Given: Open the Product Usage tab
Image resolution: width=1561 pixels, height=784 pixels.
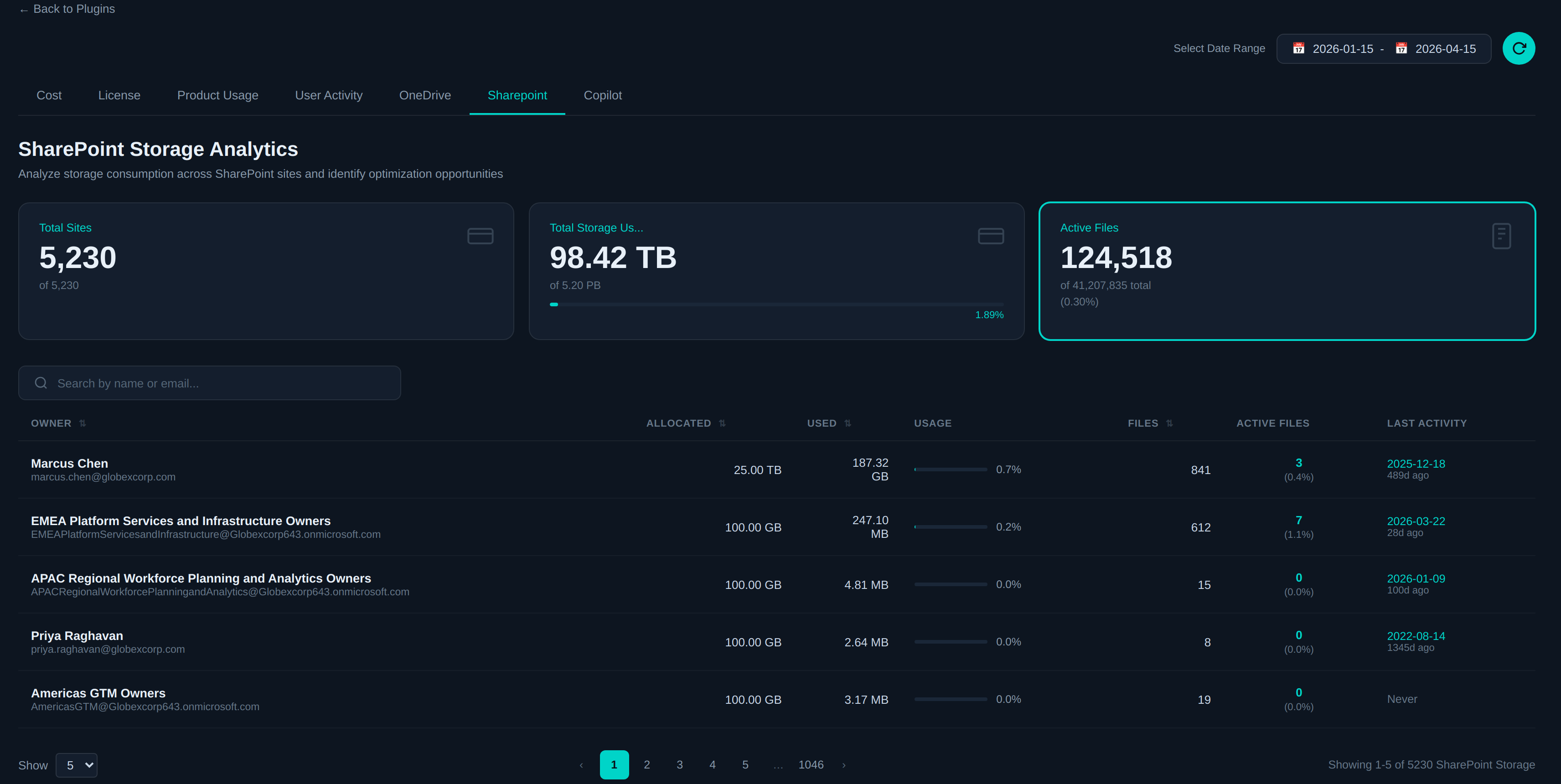Looking at the screenshot, I should tap(217, 96).
